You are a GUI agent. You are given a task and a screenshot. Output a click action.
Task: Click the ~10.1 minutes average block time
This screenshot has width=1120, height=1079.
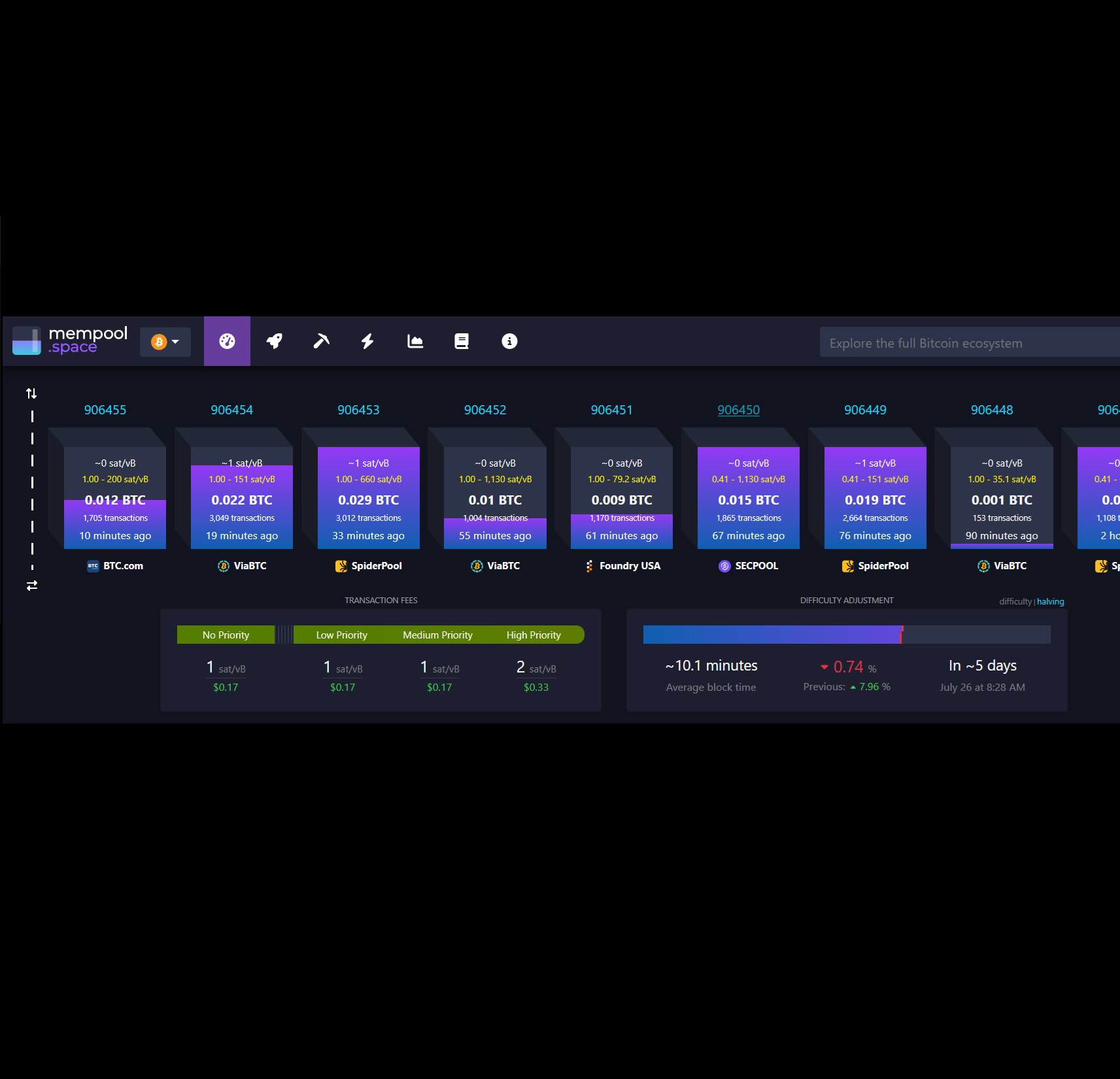711,665
